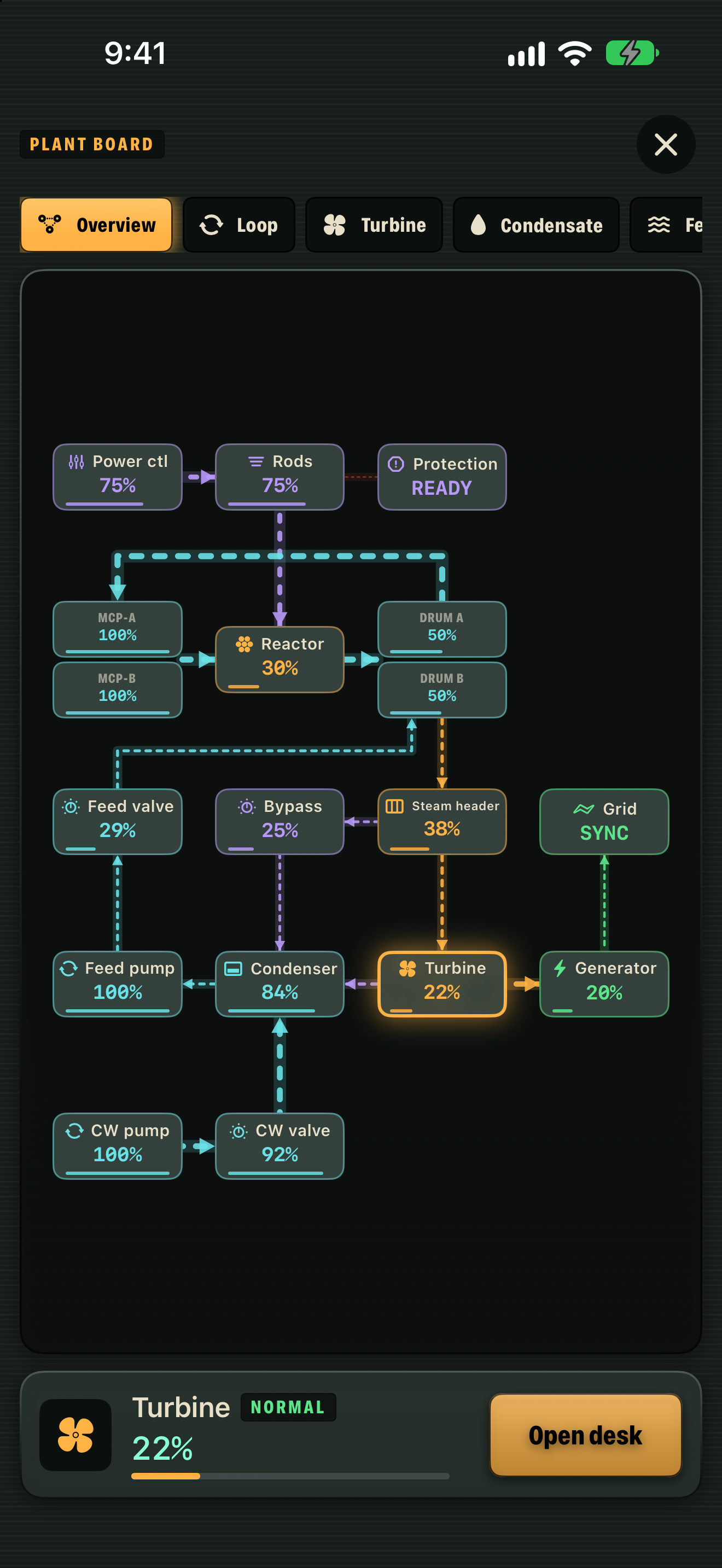Tap the Feed valve dial icon
The width and height of the screenshot is (722, 1568).
point(71,806)
